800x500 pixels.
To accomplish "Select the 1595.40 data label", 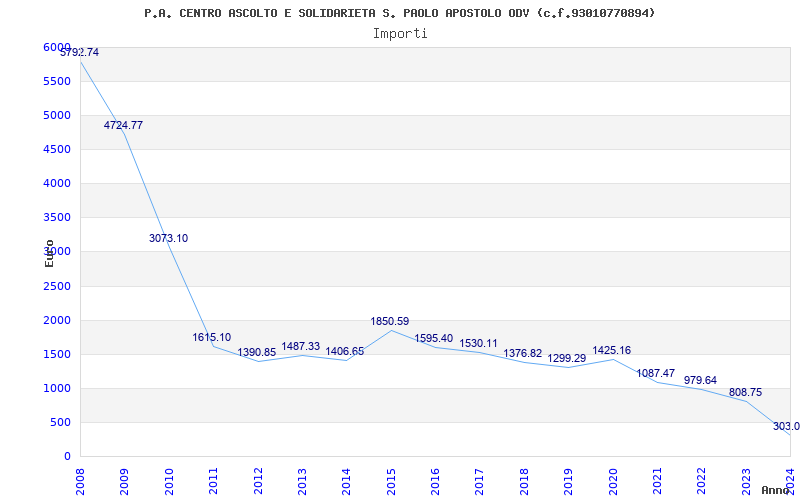I will pos(434,338).
